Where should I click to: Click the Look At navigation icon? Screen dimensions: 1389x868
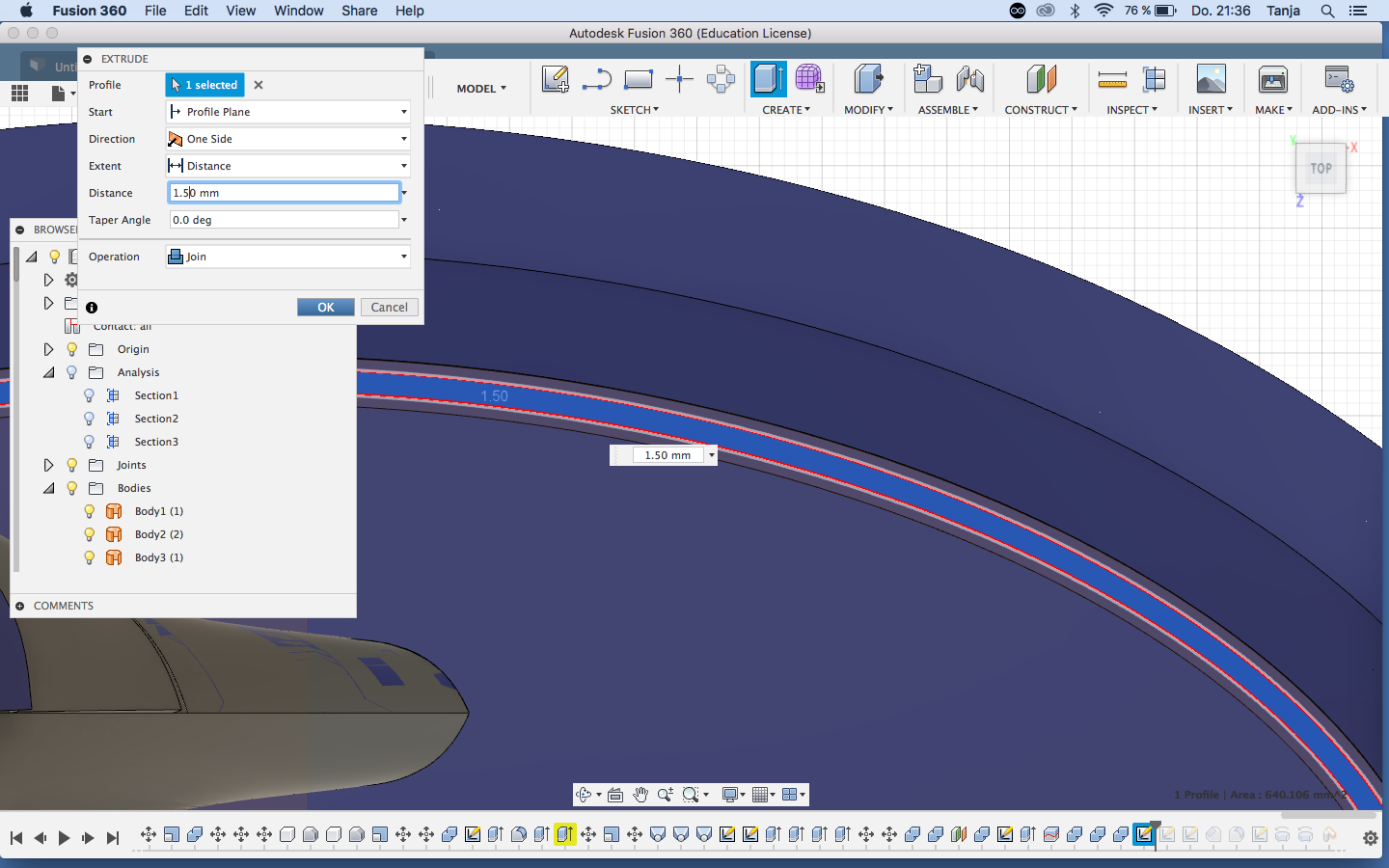click(x=615, y=795)
